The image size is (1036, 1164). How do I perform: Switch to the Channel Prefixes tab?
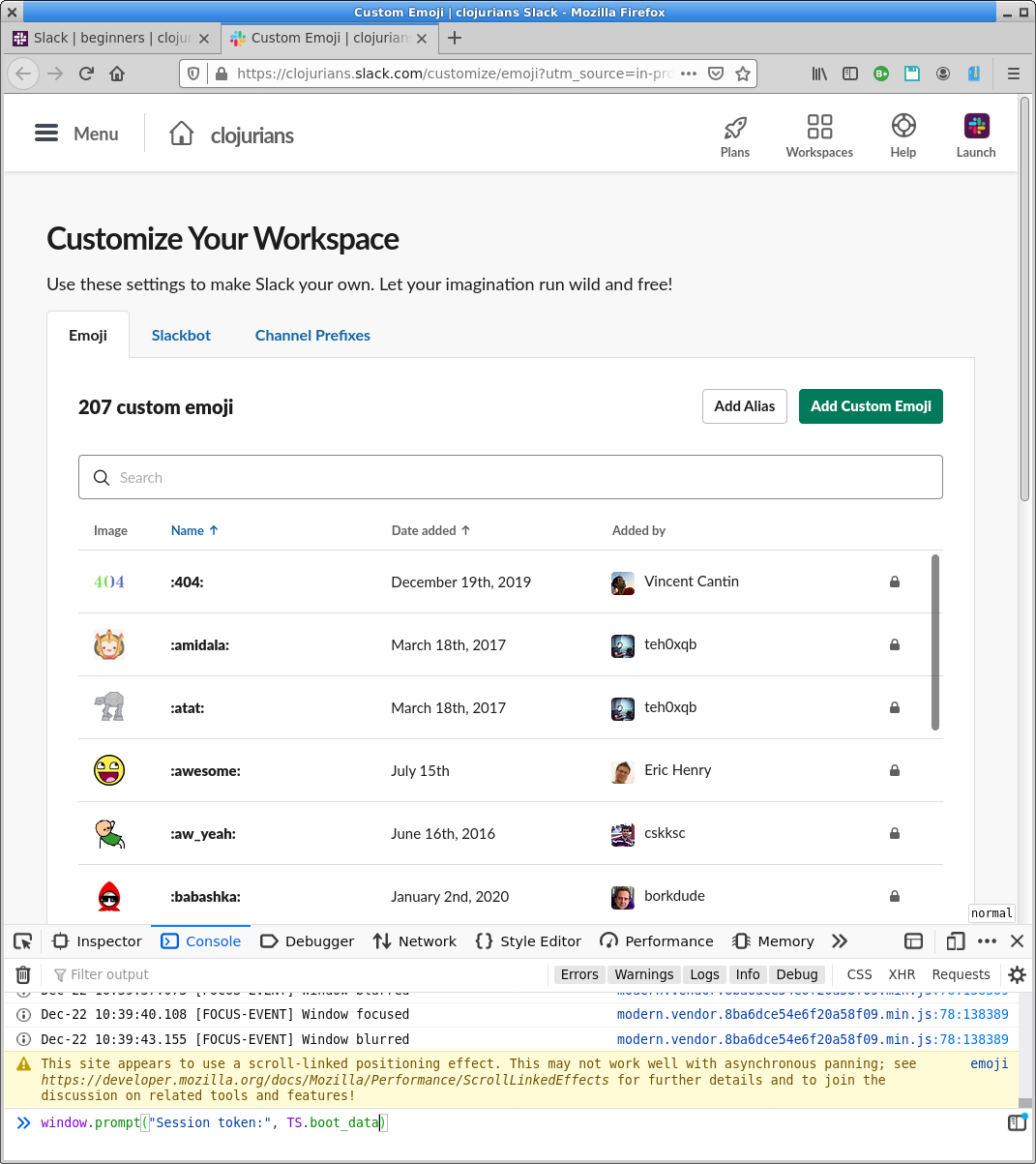click(312, 336)
